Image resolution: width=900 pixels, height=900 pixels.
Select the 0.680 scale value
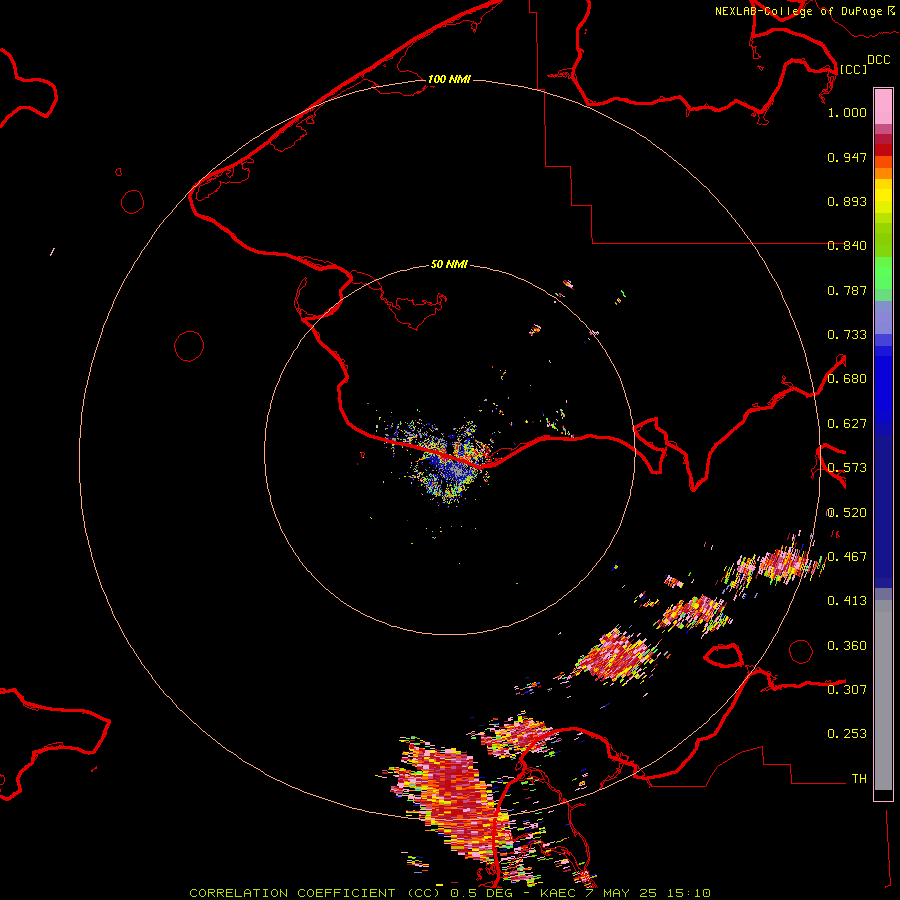(x=847, y=379)
